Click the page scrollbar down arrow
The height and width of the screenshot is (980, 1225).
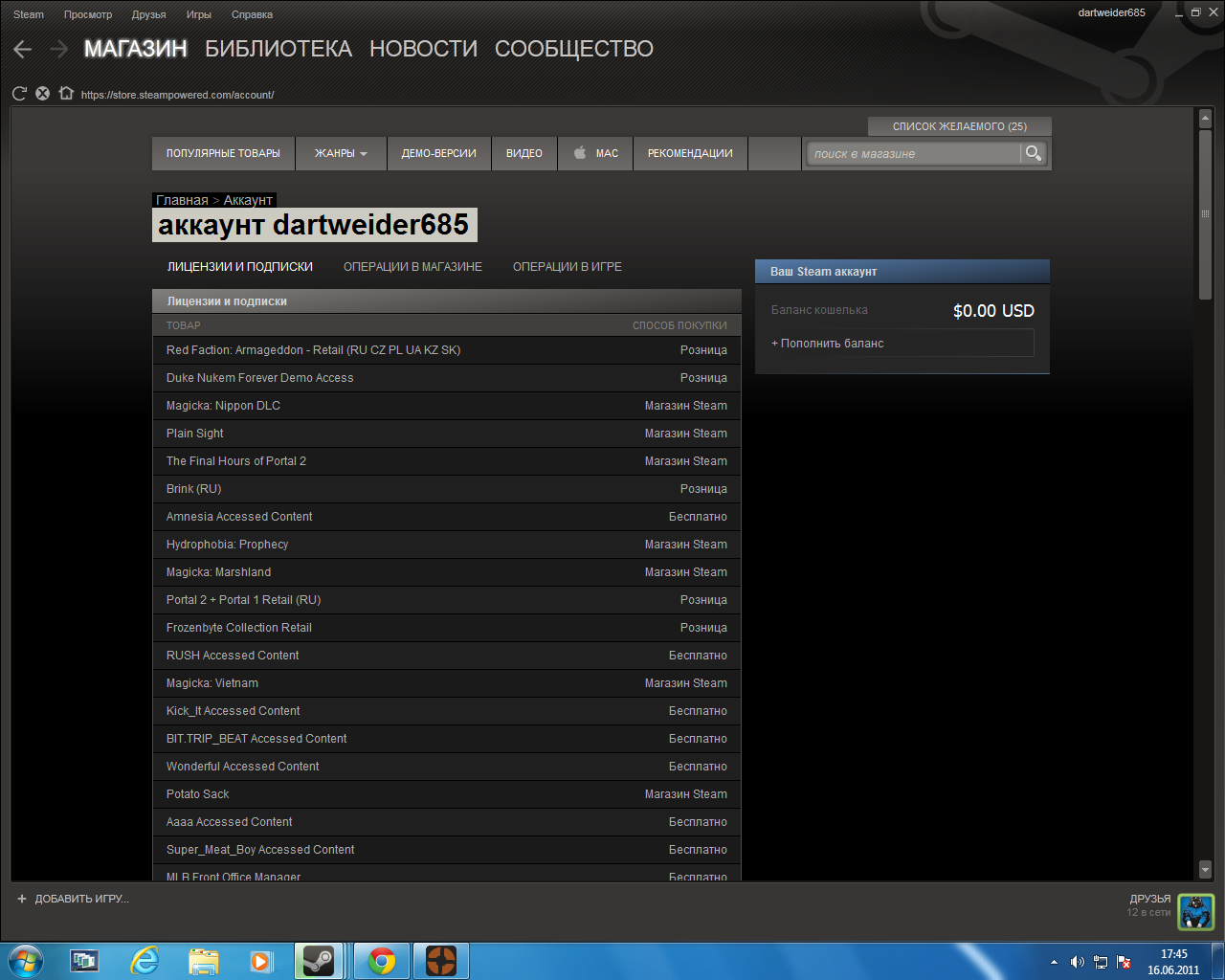pos(1205,869)
